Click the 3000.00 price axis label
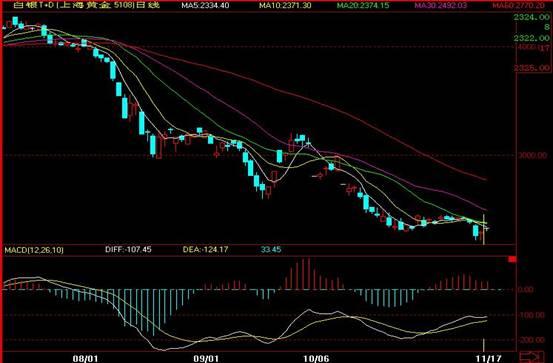553x363 pixels. 533,155
